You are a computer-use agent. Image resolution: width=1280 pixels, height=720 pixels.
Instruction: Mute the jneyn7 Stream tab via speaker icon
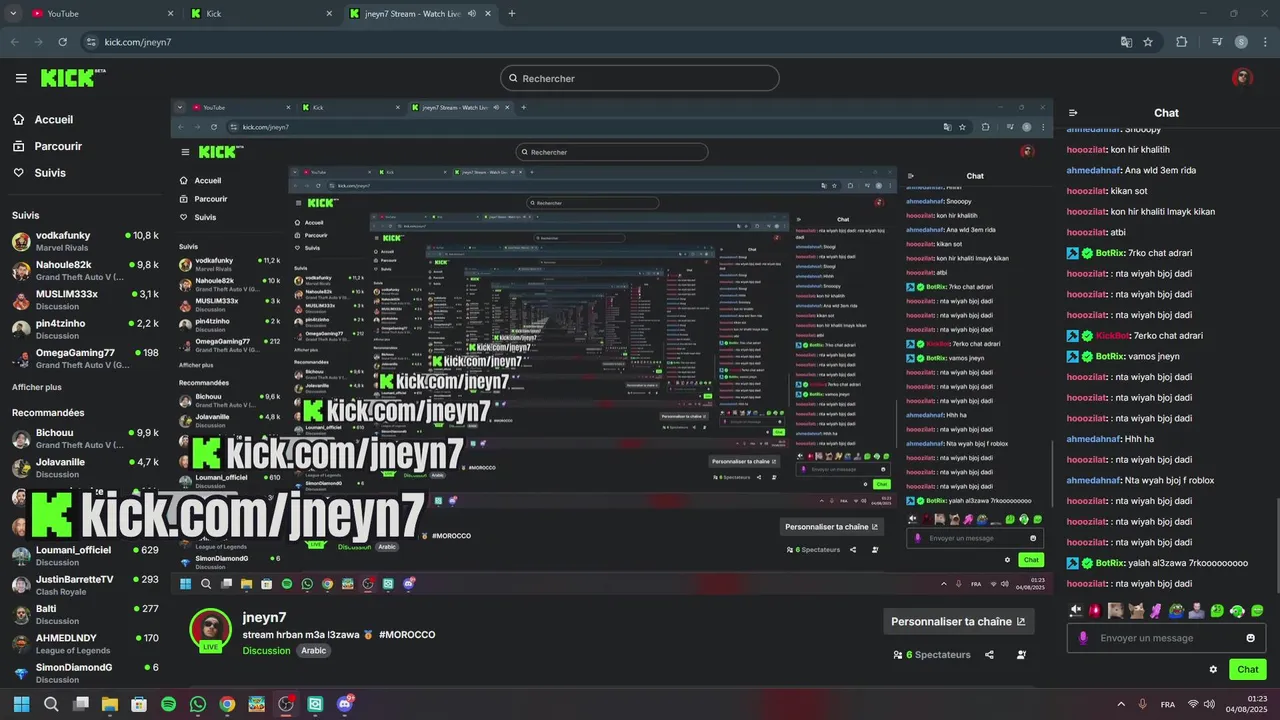pyautogui.click(x=473, y=14)
